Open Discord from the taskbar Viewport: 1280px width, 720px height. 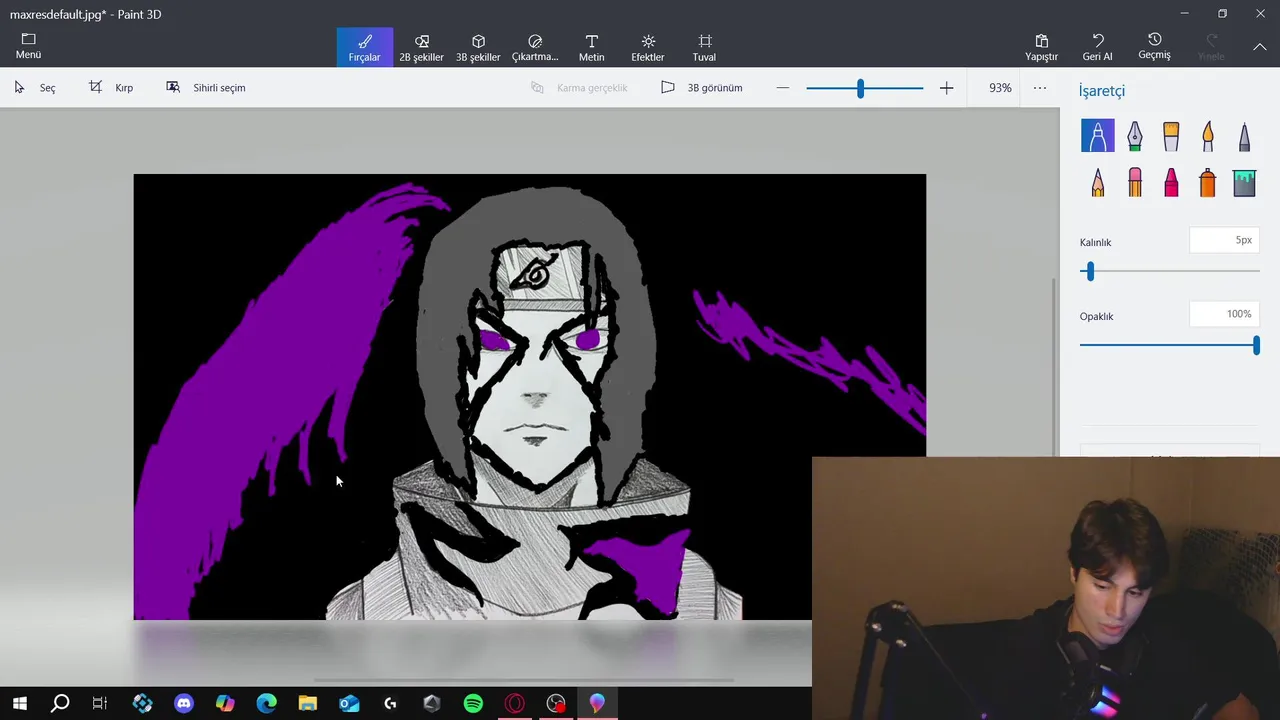pyautogui.click(x=184, y=704)
